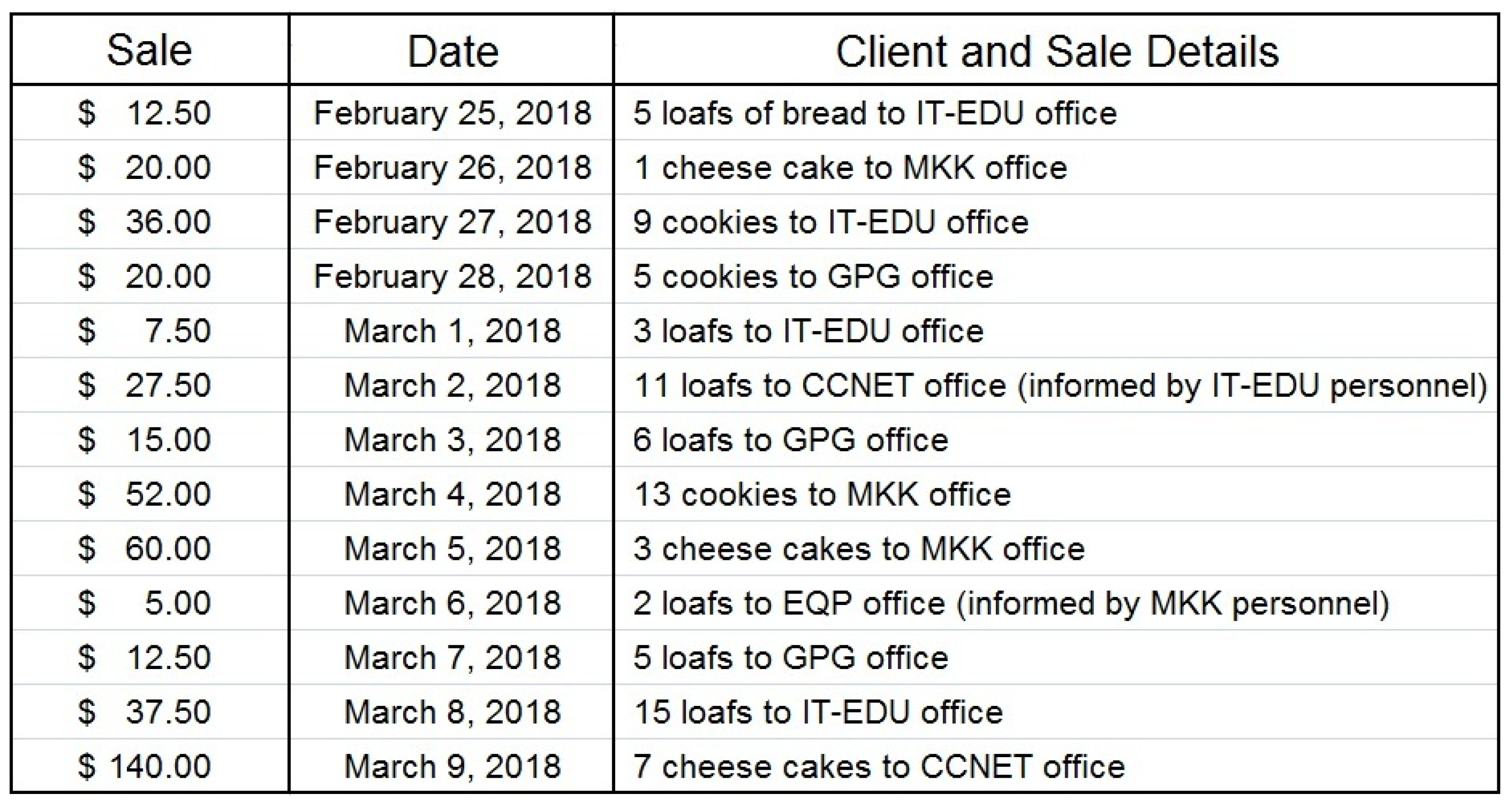
Task: Click the Sale column header
Action: point(149,51)
